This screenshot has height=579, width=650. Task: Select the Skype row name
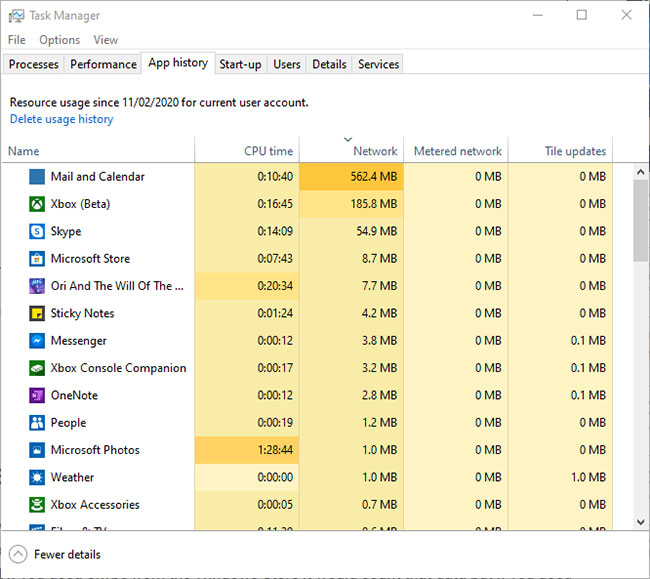pos(66,231)
